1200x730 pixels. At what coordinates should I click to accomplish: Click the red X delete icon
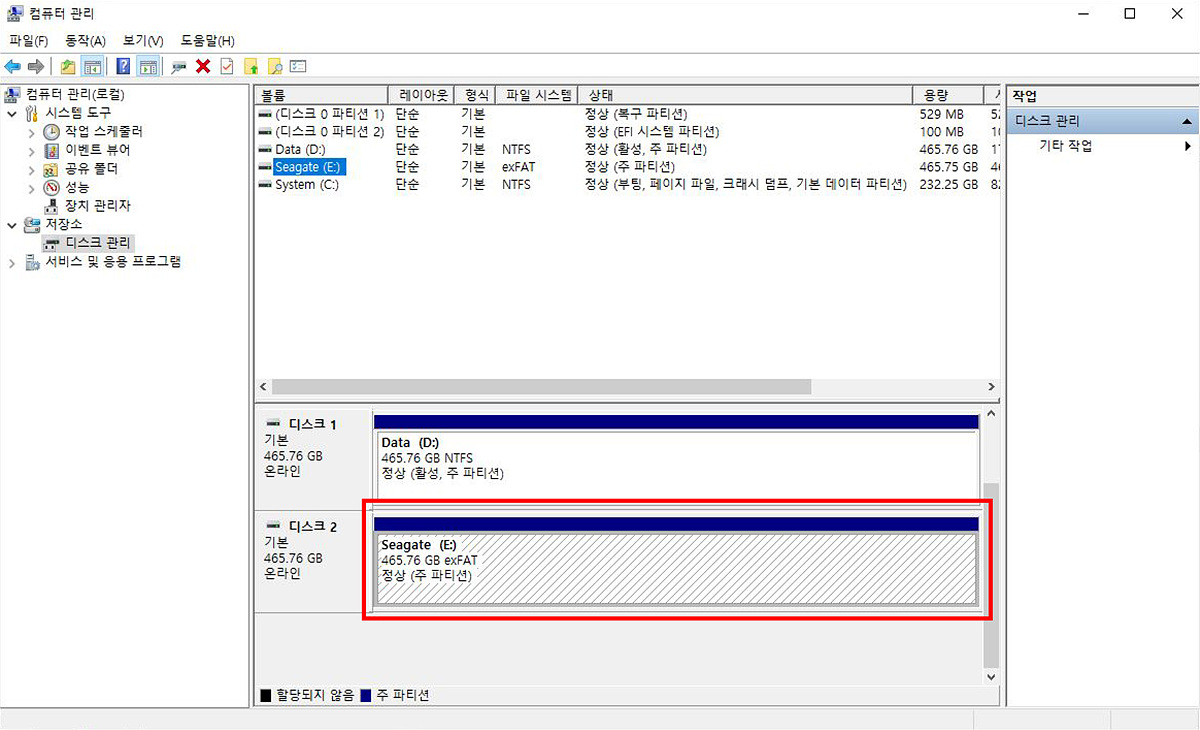[x=203, y=67]
